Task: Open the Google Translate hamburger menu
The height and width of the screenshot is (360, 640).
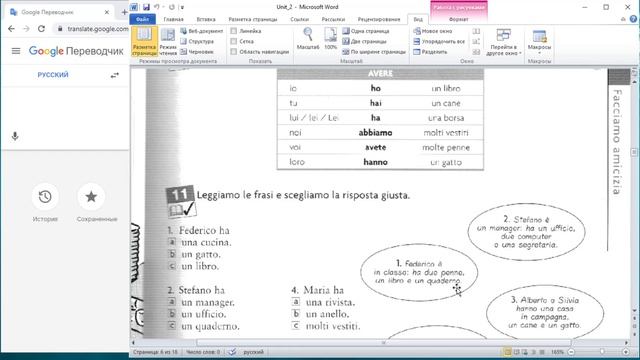Action: (16, 51)
